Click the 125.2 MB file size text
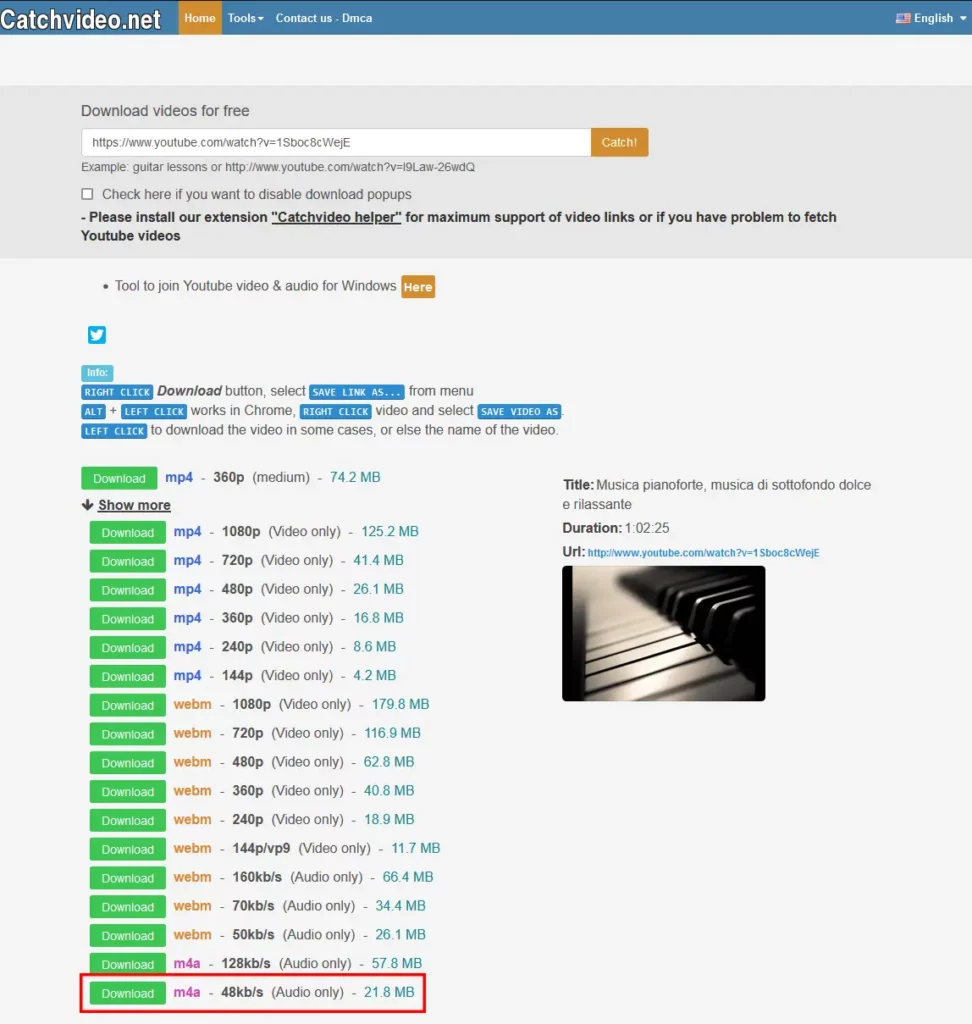Image resolution: width=972 pixels, height=1024 pixels. click(x=390, y=532)
